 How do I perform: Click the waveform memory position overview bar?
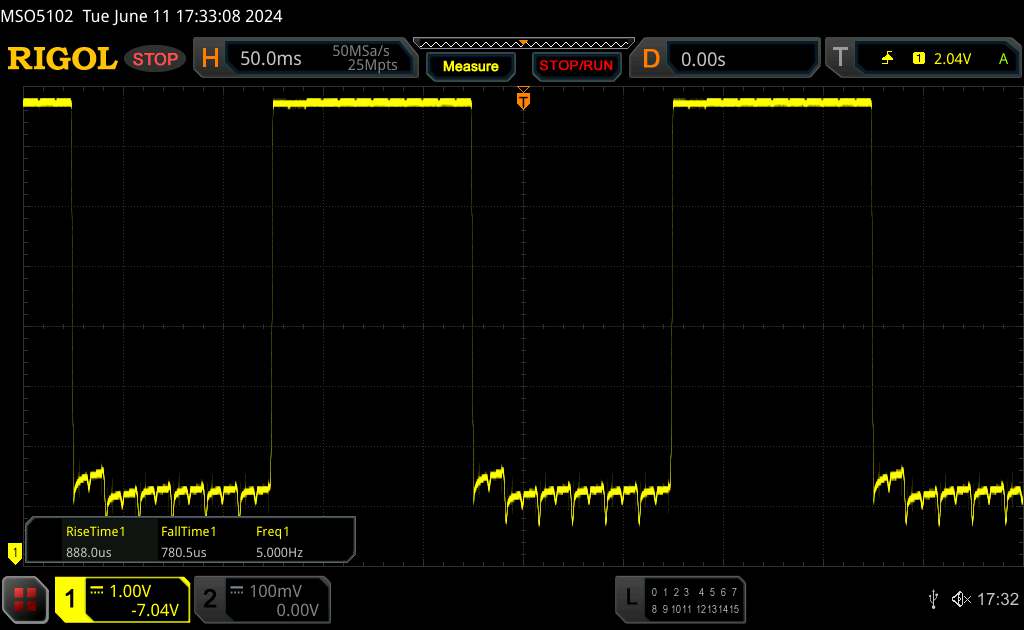(523, 44)
